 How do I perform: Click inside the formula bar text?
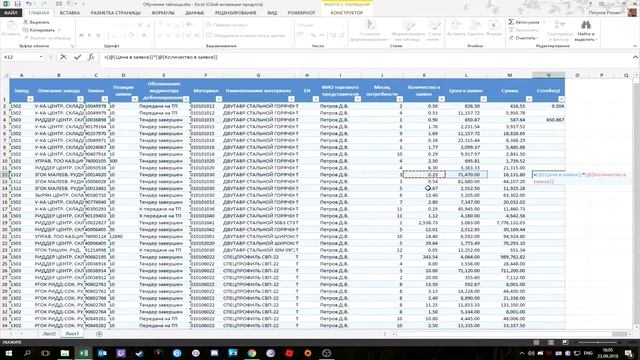point(161,57)
